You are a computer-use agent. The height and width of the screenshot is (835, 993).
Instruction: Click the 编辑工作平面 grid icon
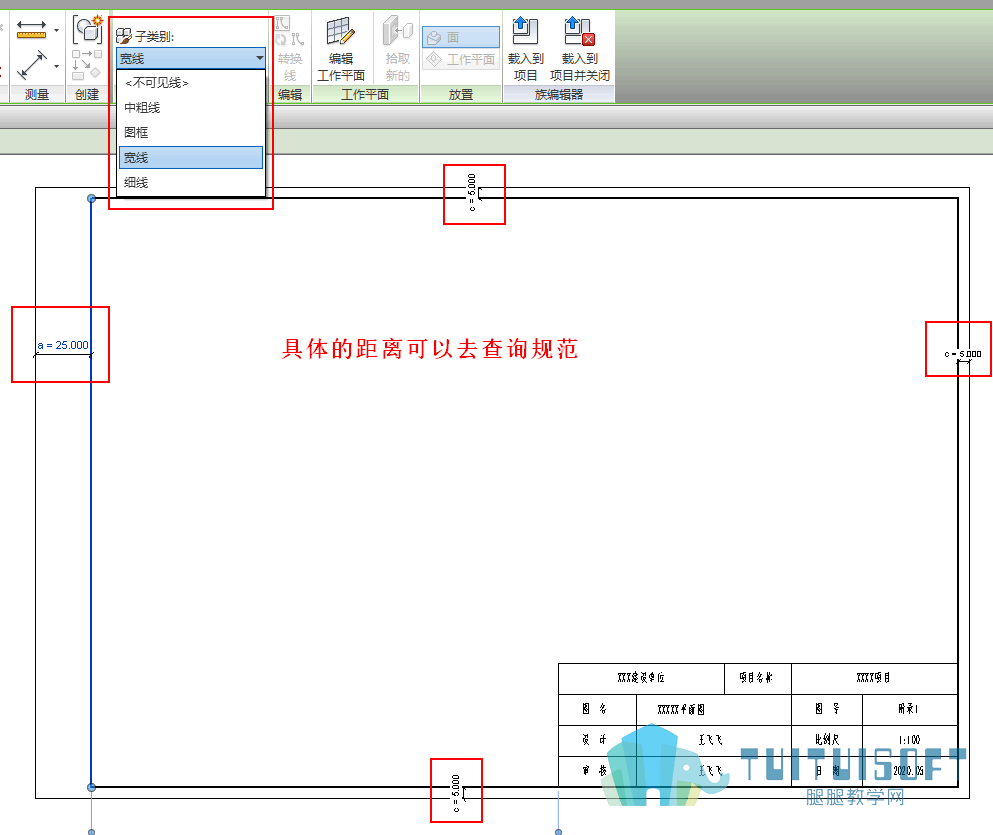(340, 32)
